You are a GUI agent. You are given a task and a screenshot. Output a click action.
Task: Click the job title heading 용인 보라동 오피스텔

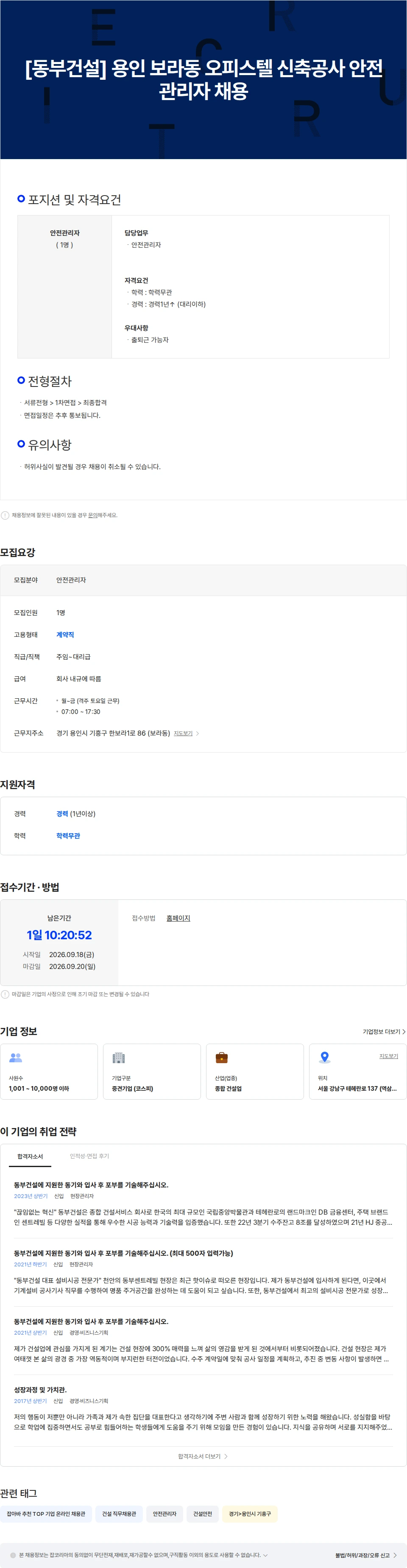204,79
